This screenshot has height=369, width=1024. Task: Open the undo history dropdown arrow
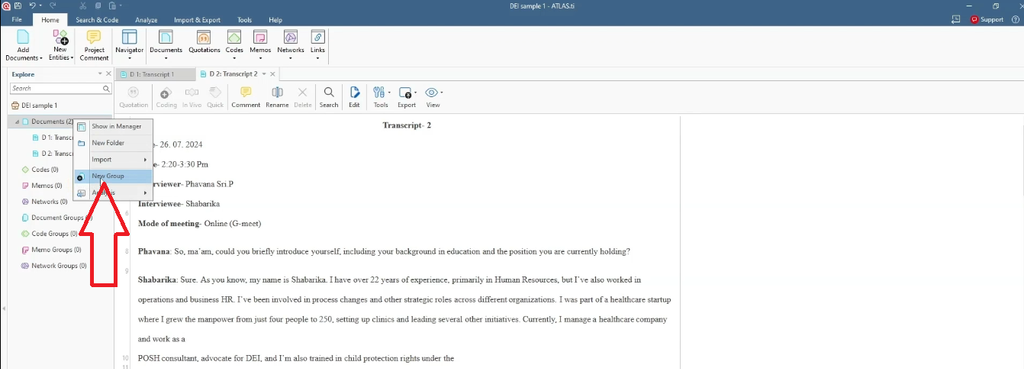[x=40, y=6]
